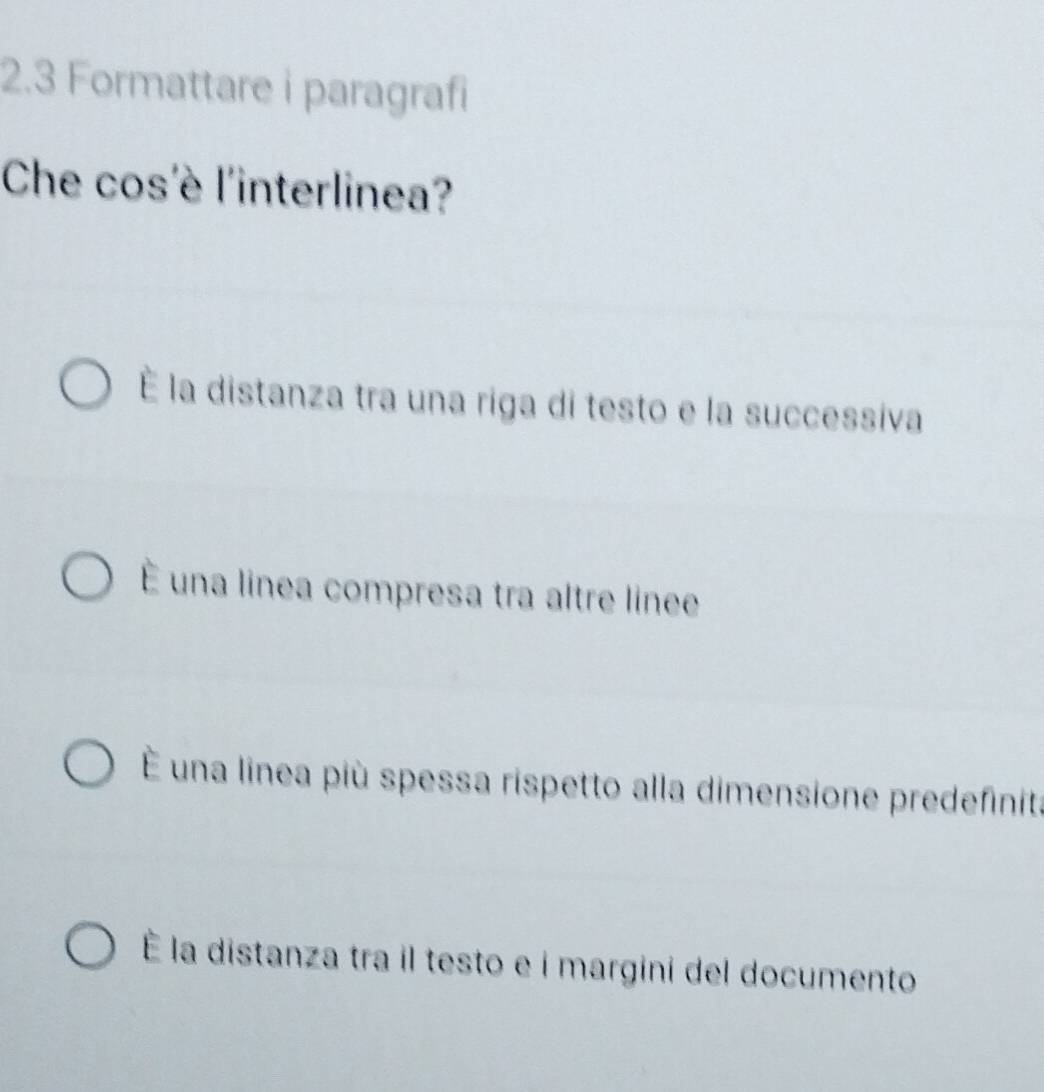The width and height of the screenshot is (1044, 1092).
Task: Select the radio button for 'una linea compresa tra altre linee'
Action: [87, 577]
